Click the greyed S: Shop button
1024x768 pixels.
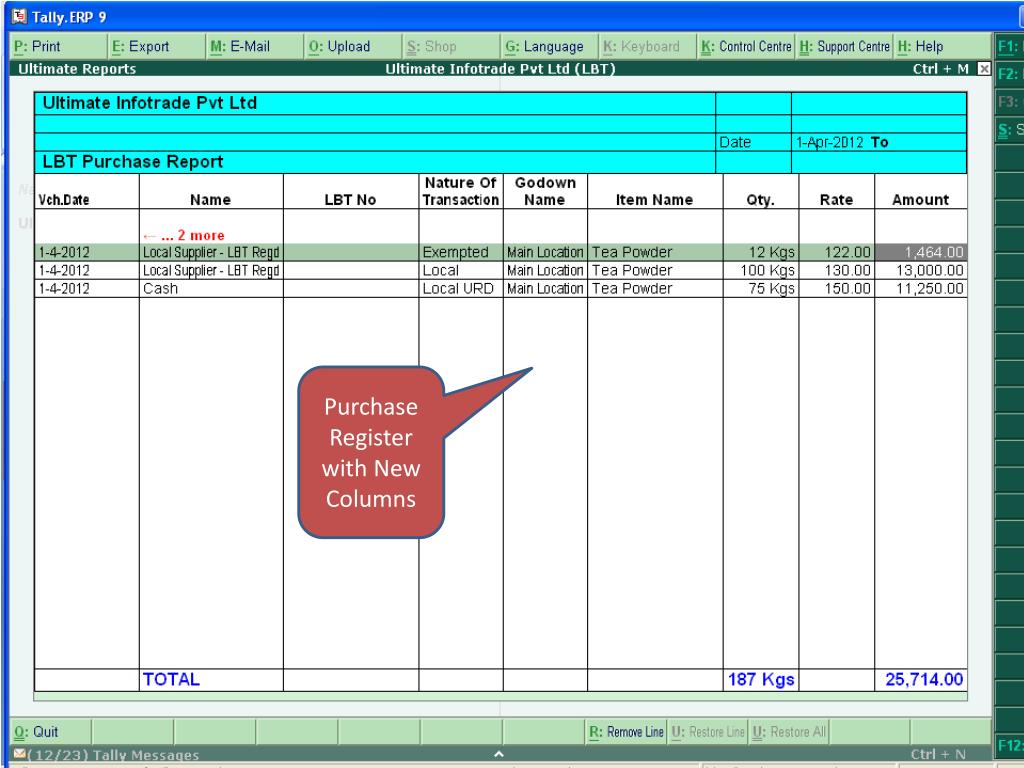click(x=452, y=46)
